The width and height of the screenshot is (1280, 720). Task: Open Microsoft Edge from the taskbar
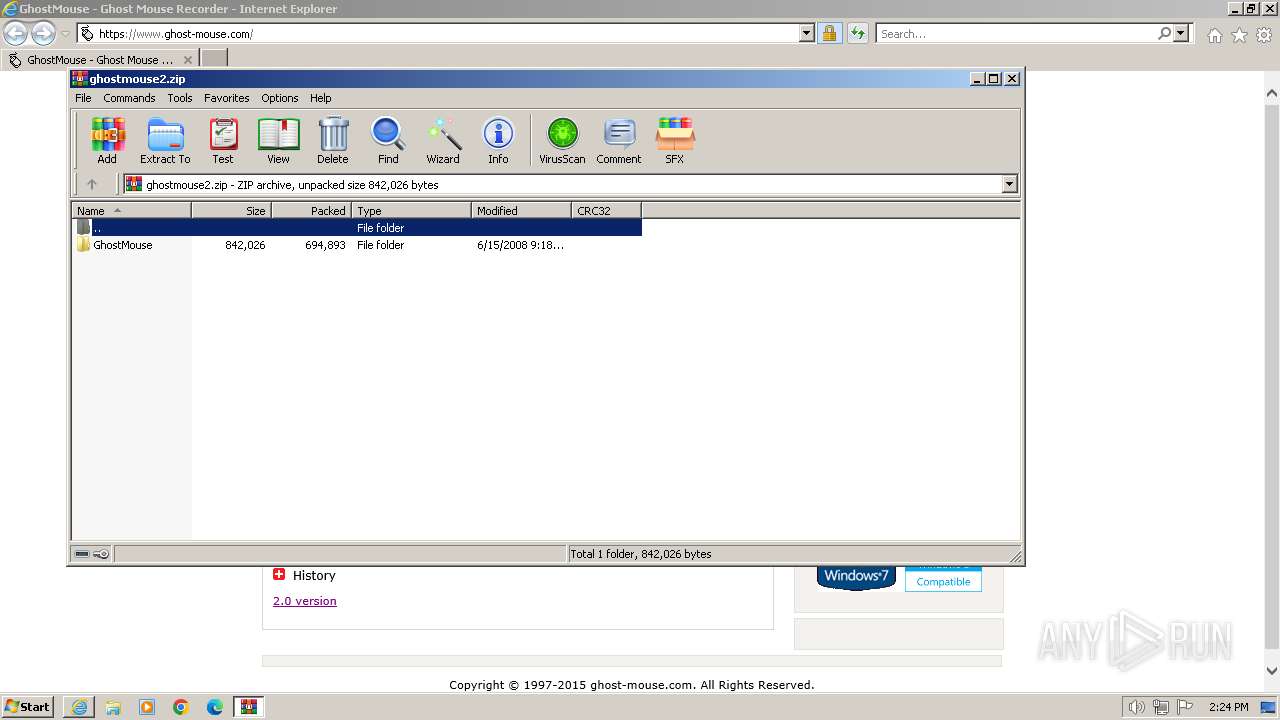coord(215,707)
